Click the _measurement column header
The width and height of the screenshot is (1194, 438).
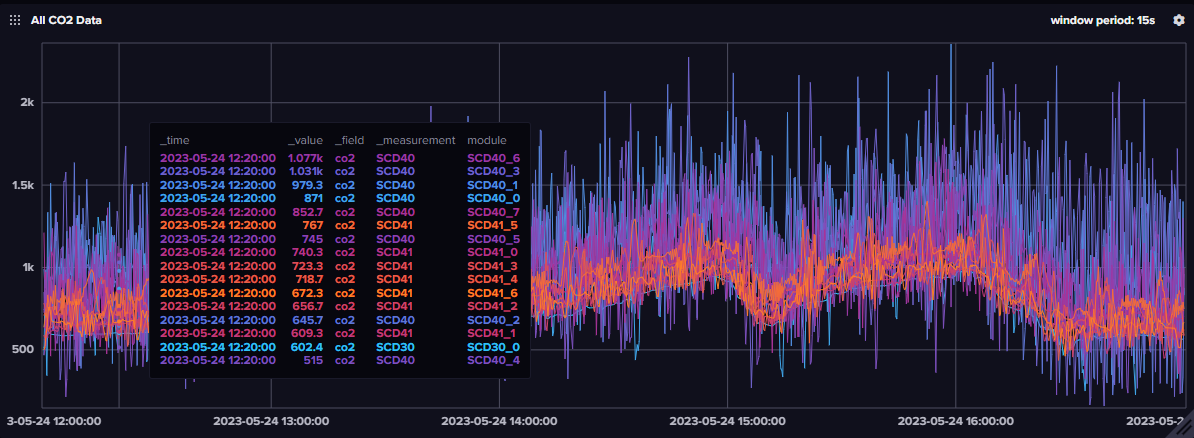click(x=415, y=140)
